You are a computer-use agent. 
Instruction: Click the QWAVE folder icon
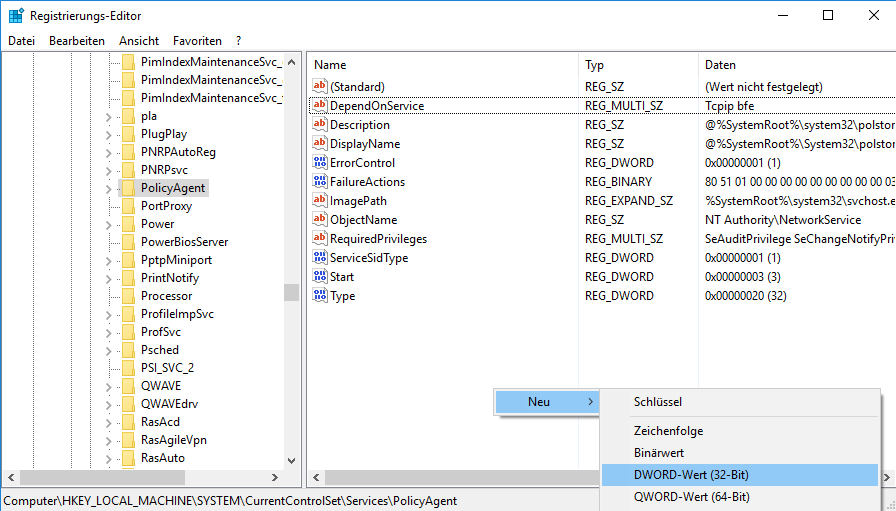coord(129,386)
